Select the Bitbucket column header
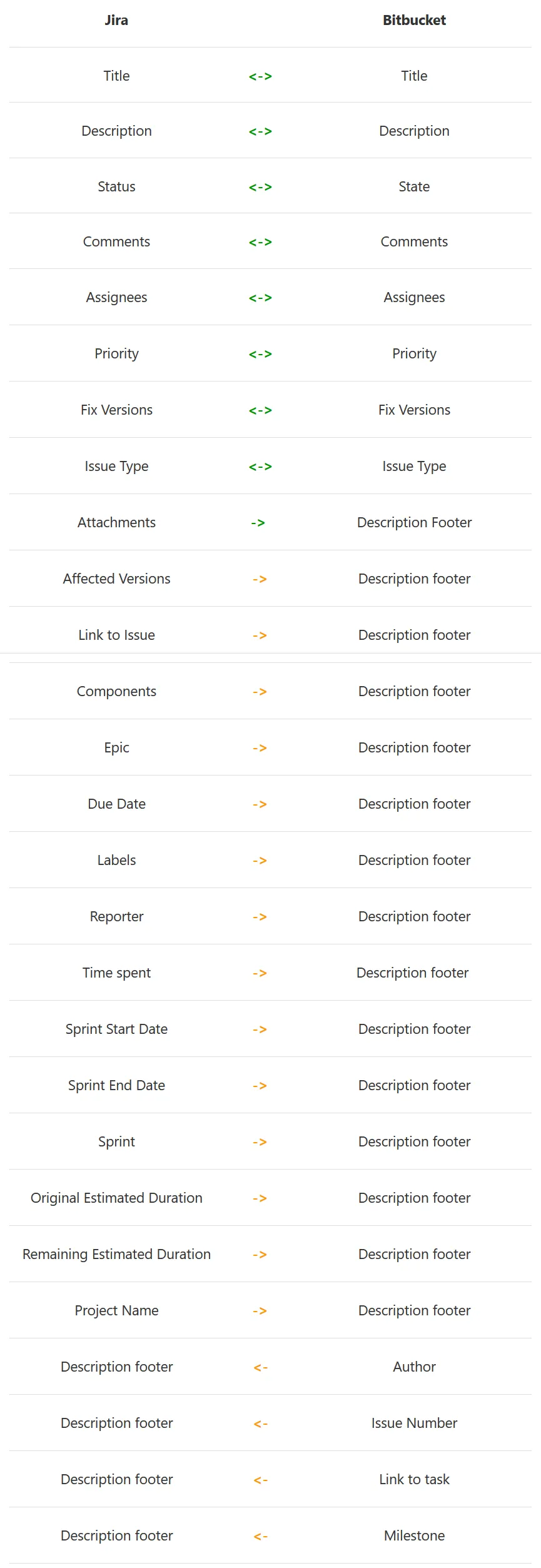 [x=414, y=20]
